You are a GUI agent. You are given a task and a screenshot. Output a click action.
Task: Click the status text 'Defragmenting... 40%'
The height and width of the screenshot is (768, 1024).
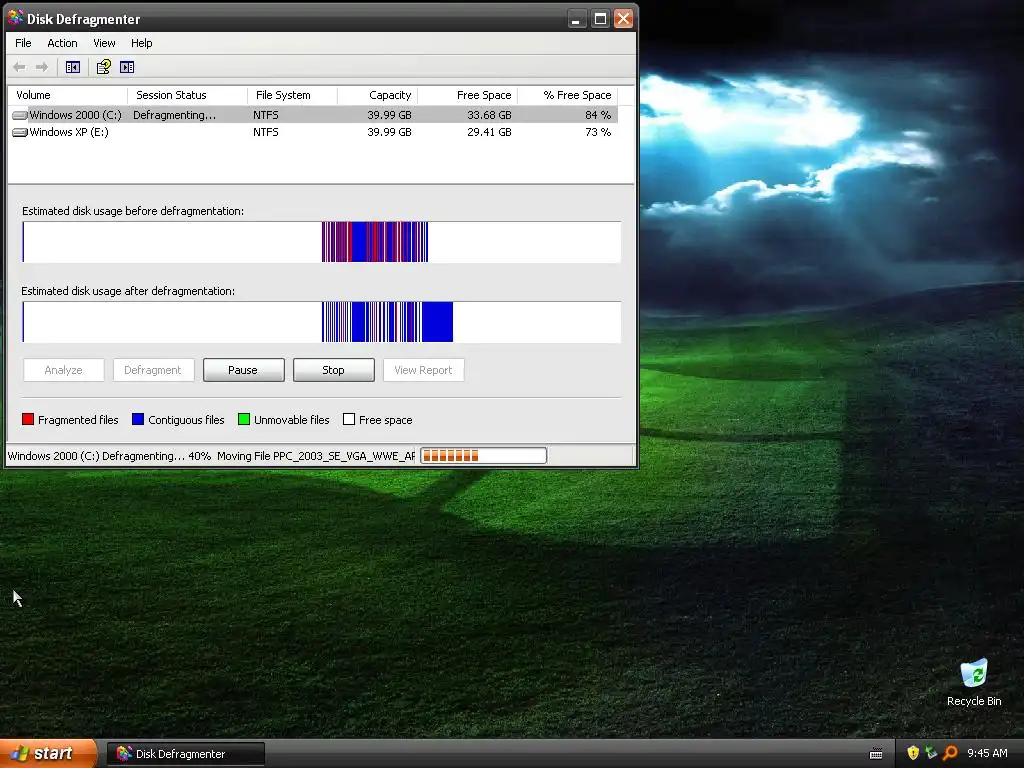157,456
